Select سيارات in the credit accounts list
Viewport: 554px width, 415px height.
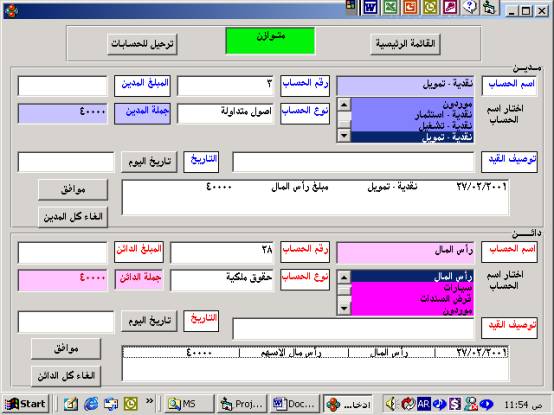(x=412, y=288)
